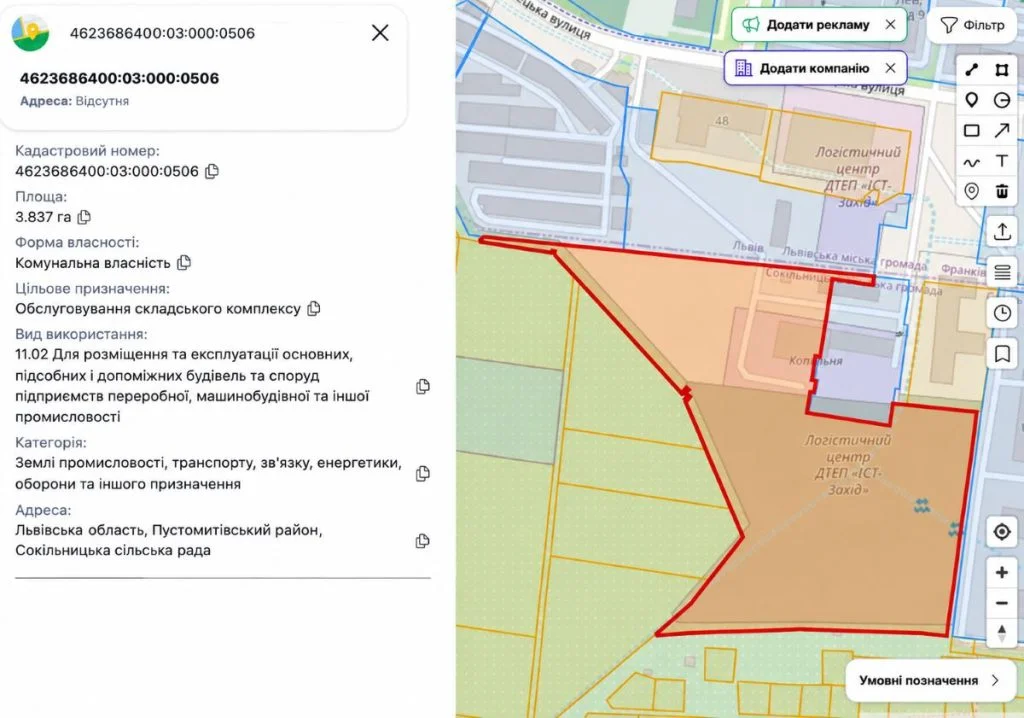Open the Фільтр panel

coord(972,25)
